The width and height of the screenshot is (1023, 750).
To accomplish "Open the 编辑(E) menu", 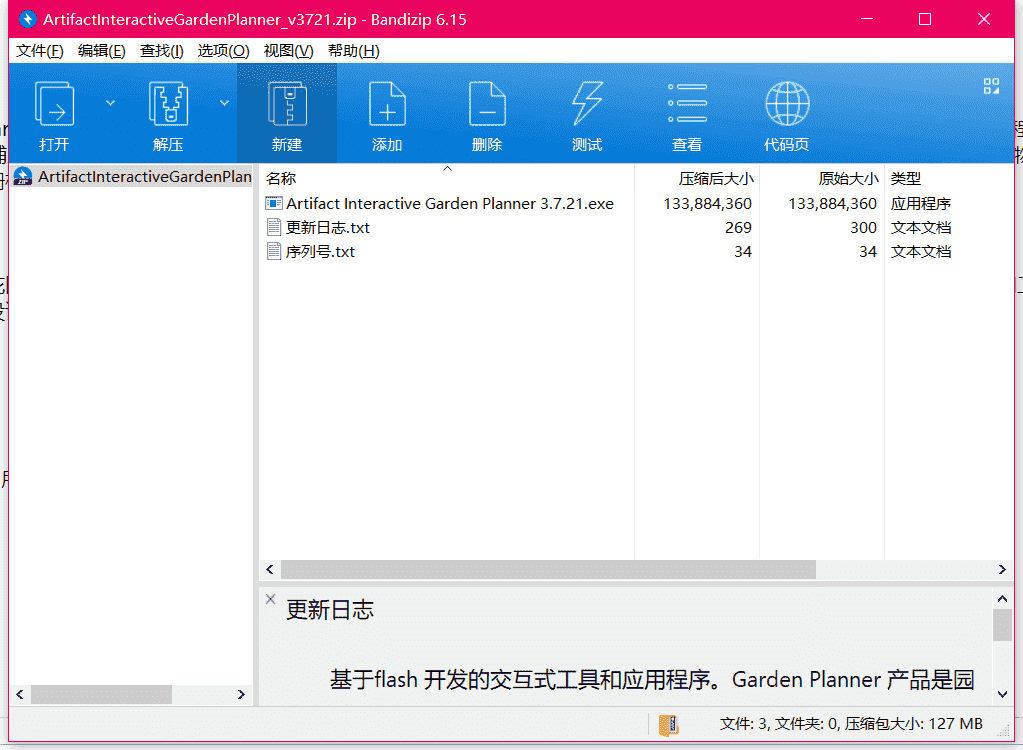I will click(x=101, y=51).
